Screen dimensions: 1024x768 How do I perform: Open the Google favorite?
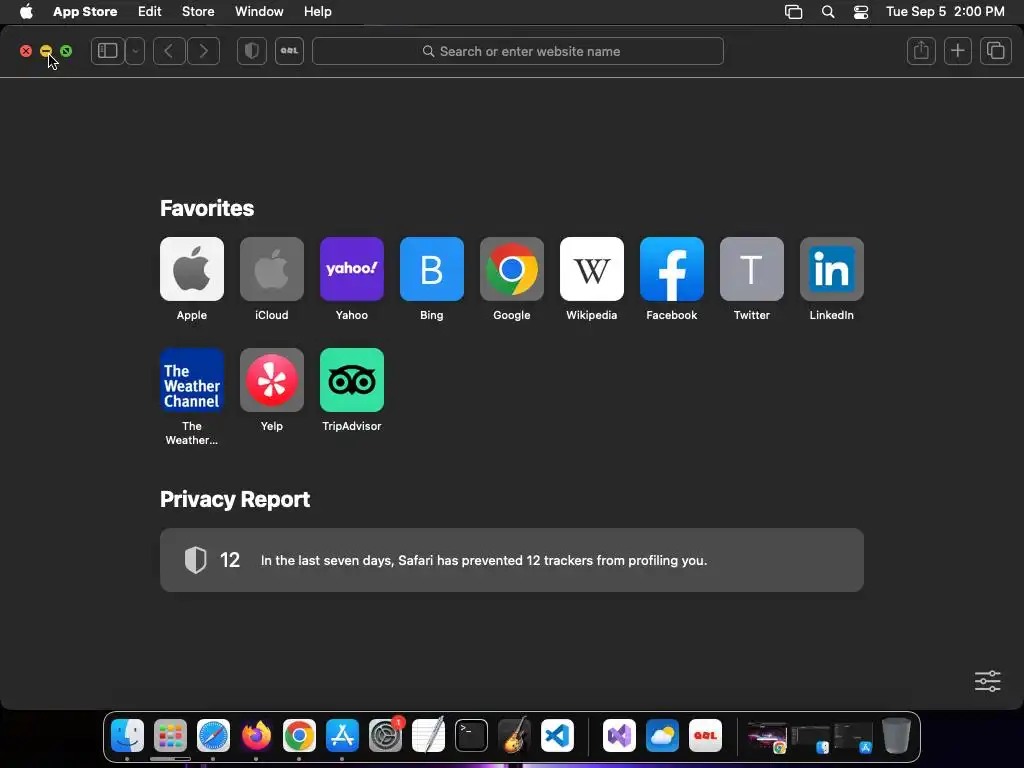coord(512,269)
